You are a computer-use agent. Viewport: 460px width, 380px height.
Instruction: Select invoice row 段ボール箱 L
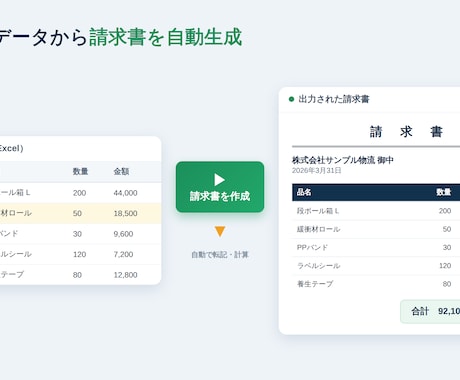point(376,211)
